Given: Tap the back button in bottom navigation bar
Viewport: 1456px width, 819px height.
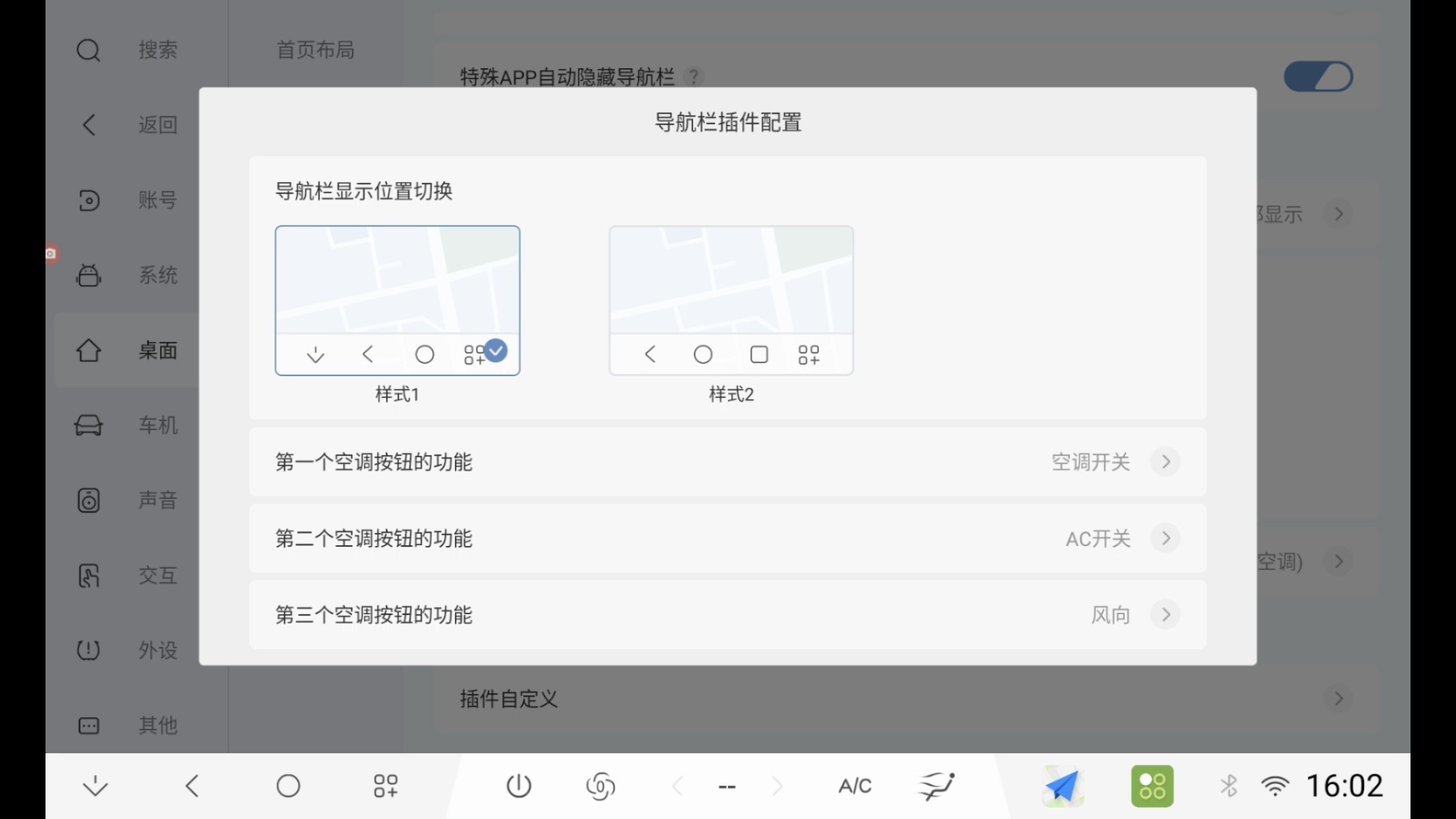Looking at the screenshot, I should [x=193, y=786].
